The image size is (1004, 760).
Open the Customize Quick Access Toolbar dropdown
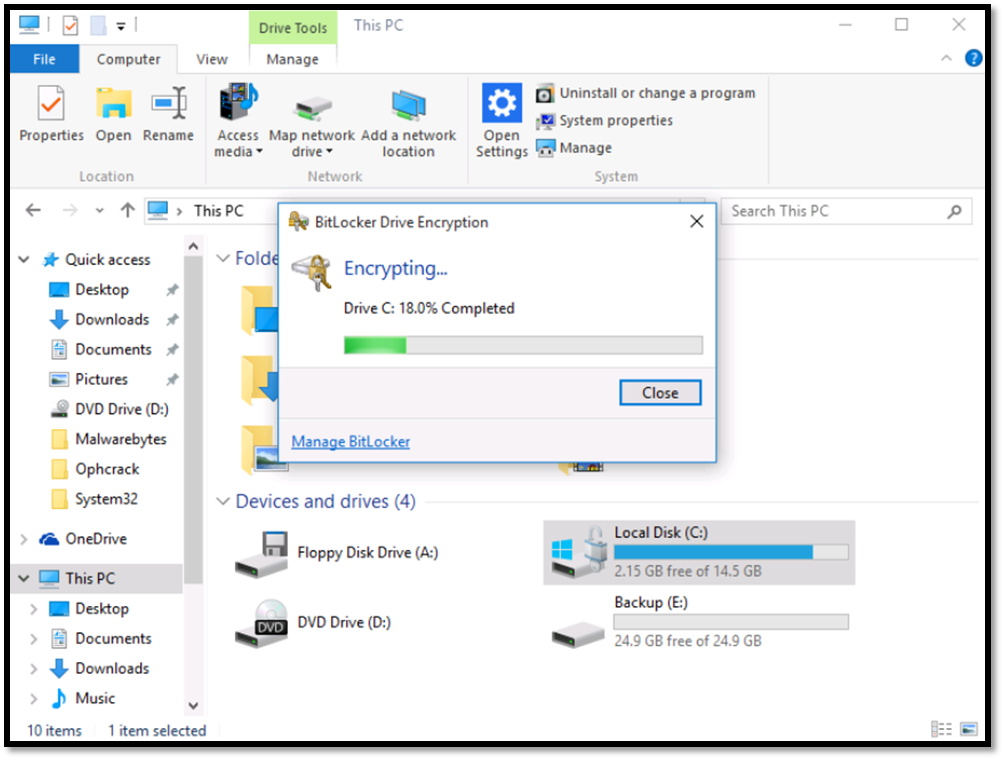tap(121, 26)
